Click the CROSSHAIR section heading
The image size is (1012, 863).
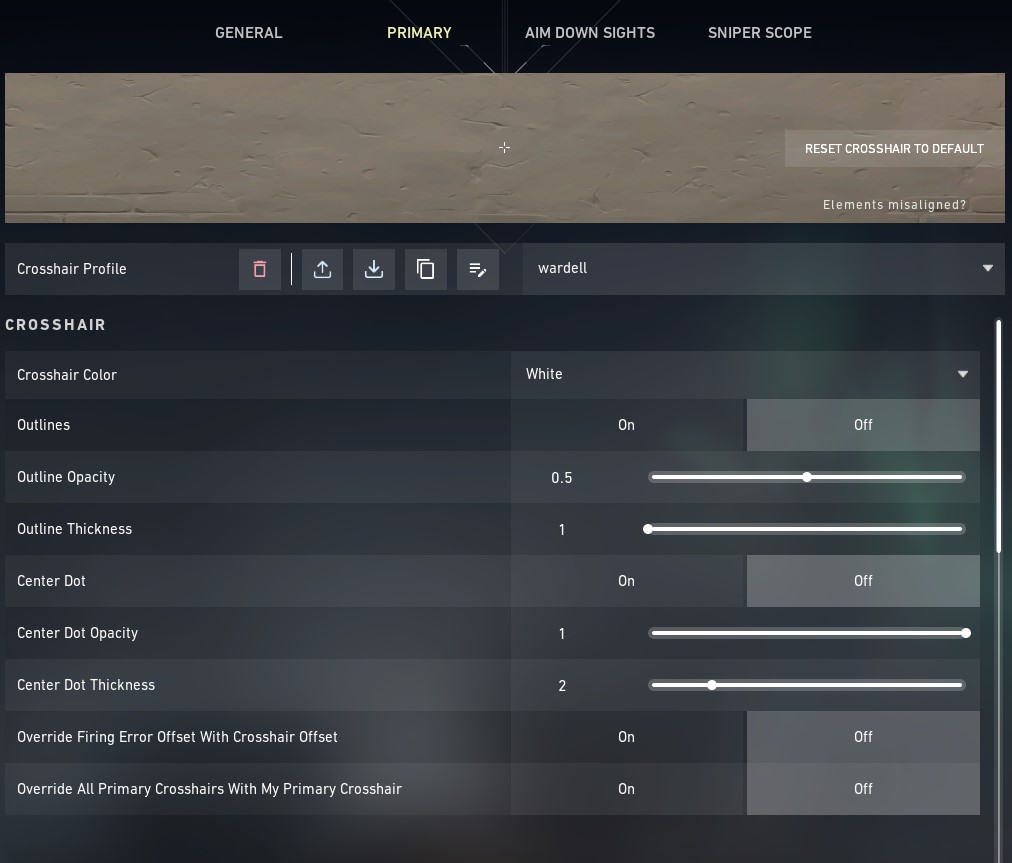56,325
